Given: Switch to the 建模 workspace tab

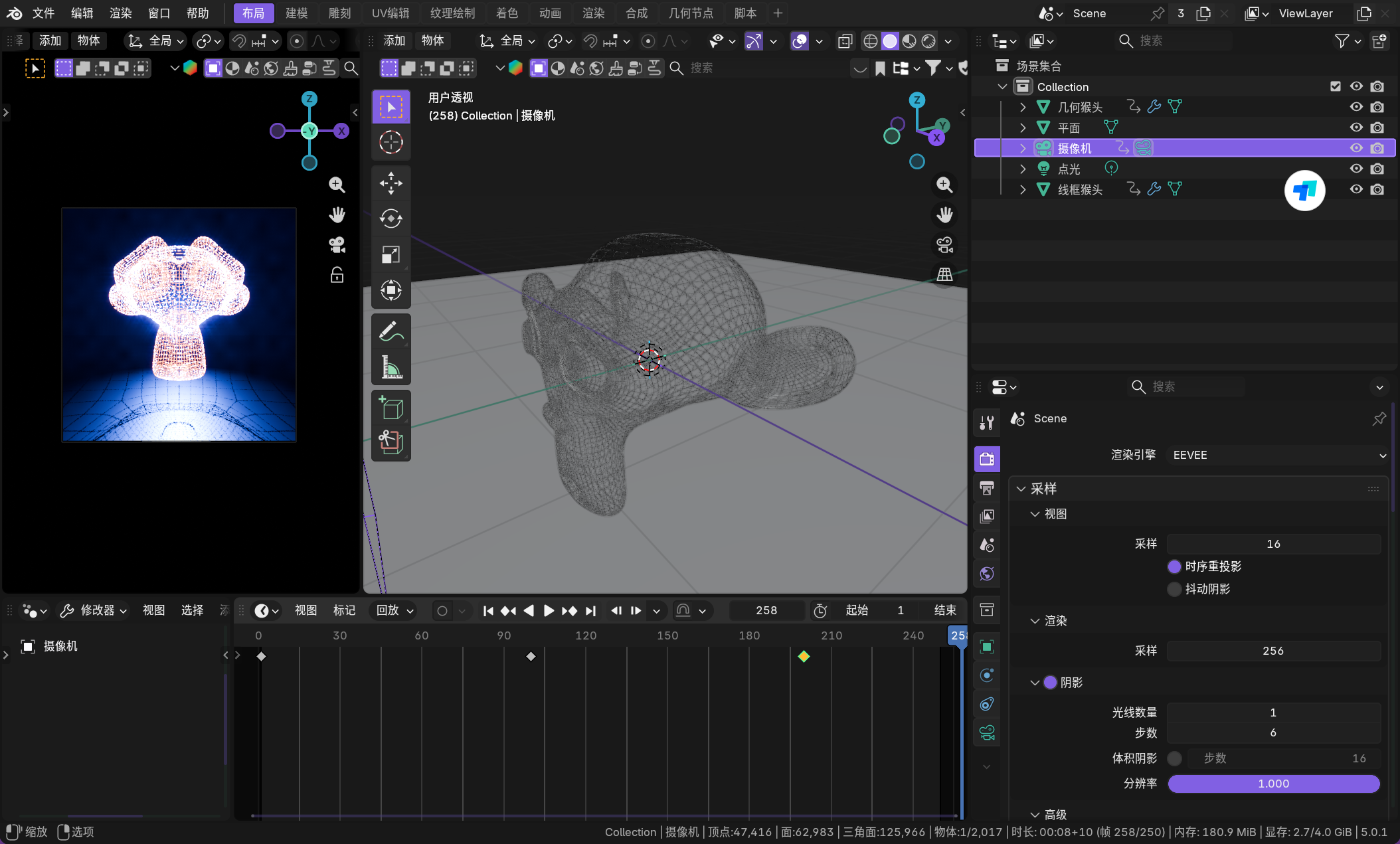Looking at the screenshot, I should (x=296, y=13).
